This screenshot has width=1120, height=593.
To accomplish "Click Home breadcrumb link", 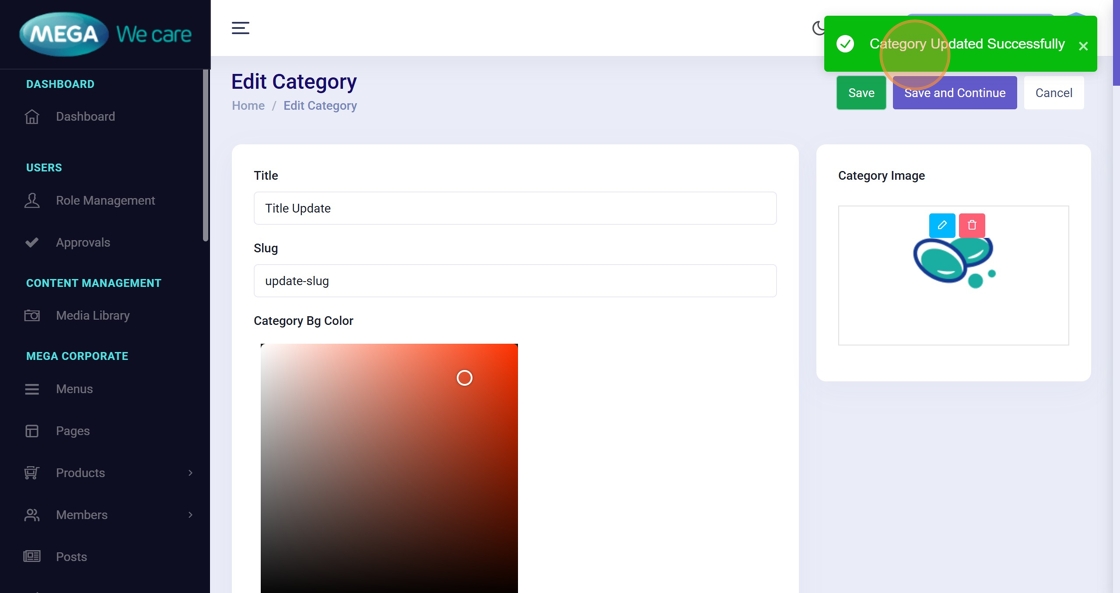I will pyautogui.click(x=248, y=106).
